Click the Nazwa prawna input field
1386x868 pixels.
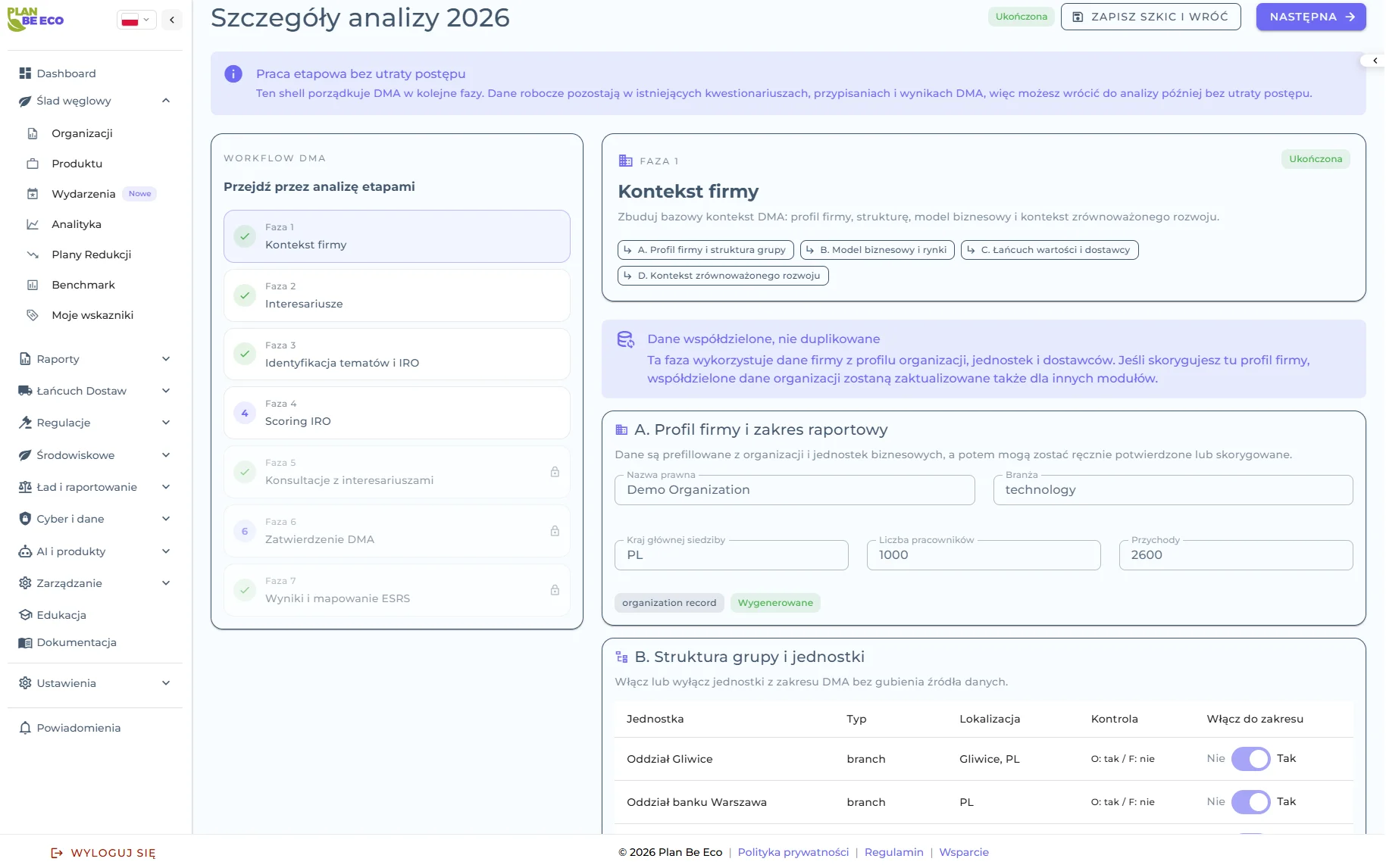pos(794,490)
